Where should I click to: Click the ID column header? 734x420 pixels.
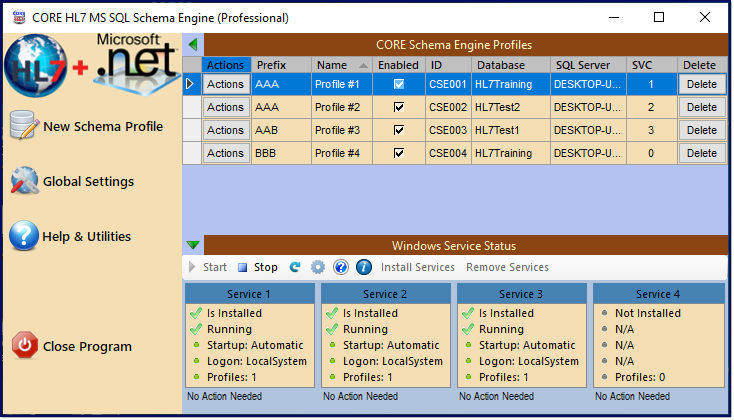pos(448,65)
